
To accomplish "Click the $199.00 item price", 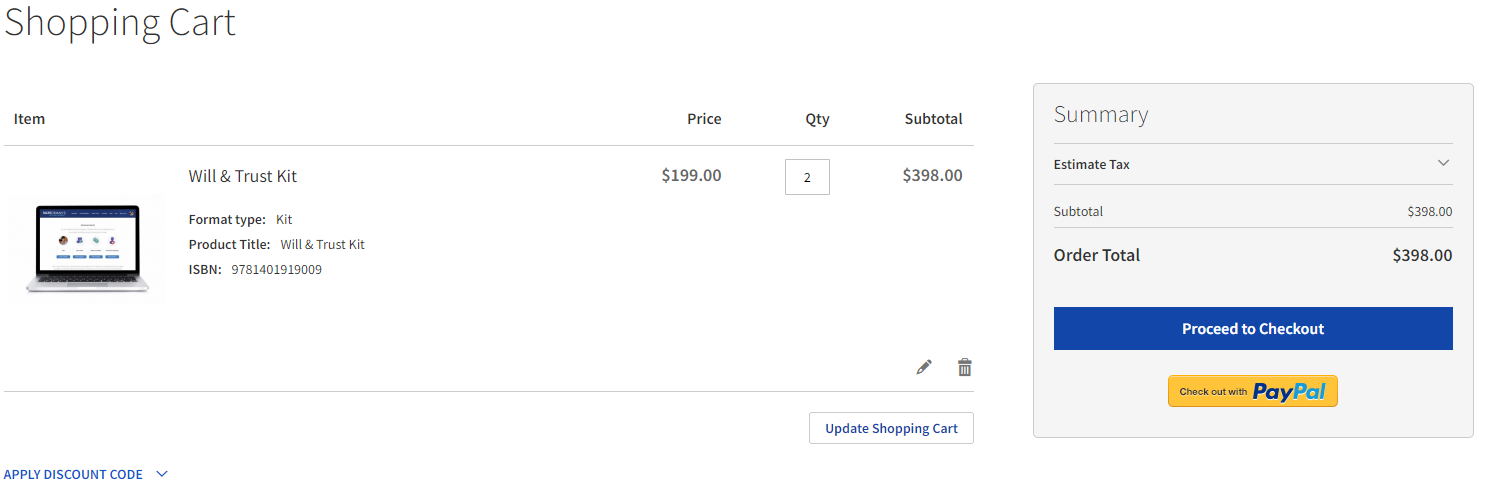I will 691,175.
